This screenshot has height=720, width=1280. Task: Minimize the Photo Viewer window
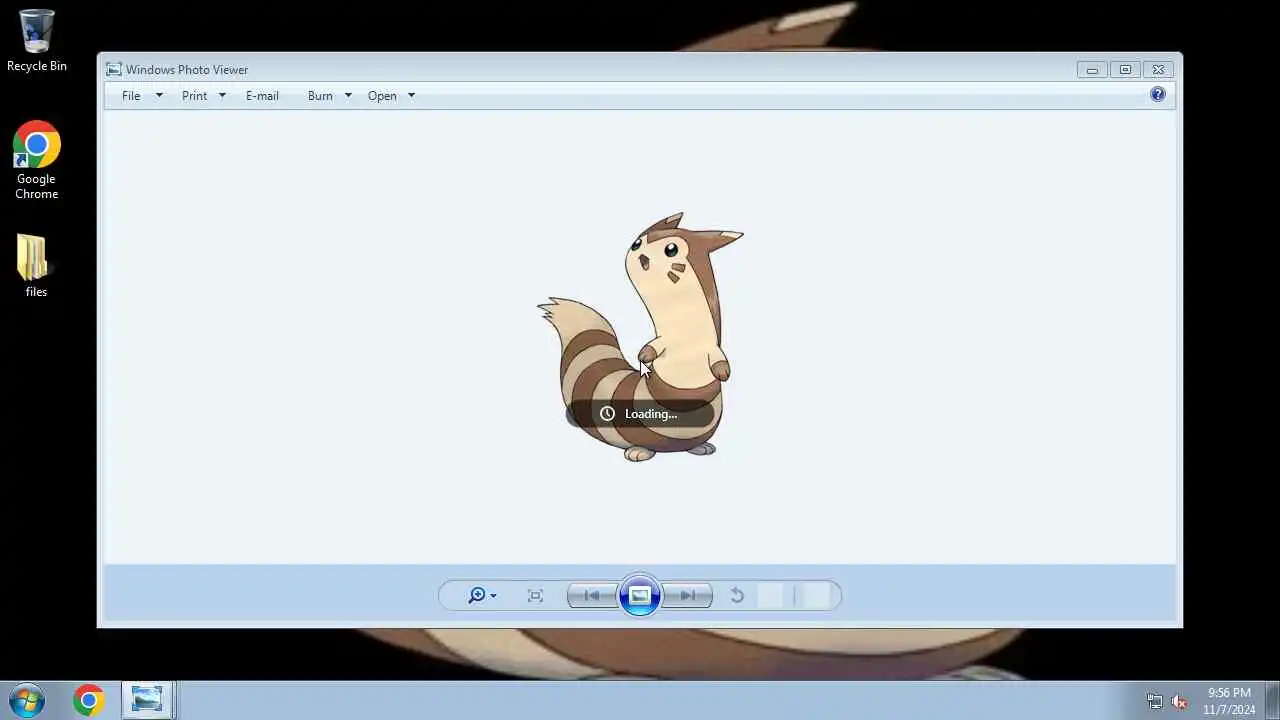tap(1092, 69)
